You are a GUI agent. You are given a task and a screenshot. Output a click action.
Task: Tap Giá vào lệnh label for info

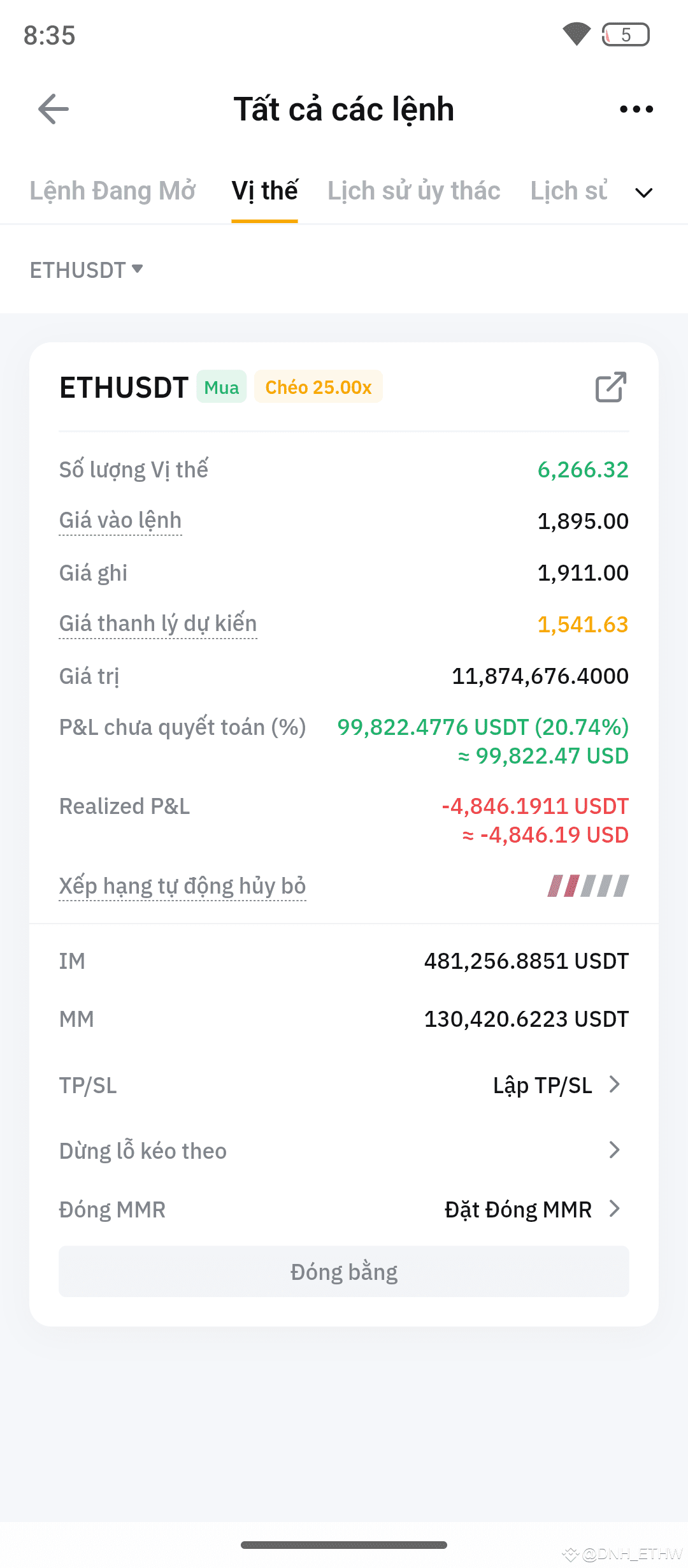tap(120, 521)
